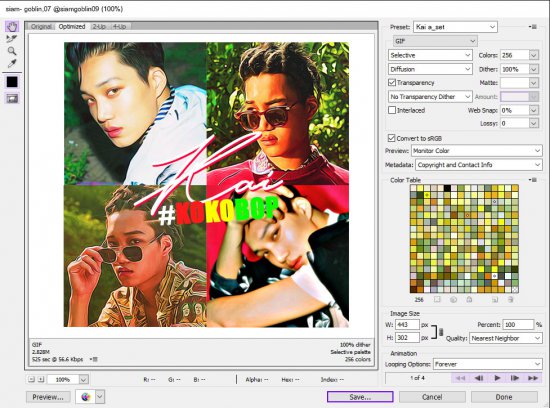
Task: Click the Done button
Action: (504, 397)
